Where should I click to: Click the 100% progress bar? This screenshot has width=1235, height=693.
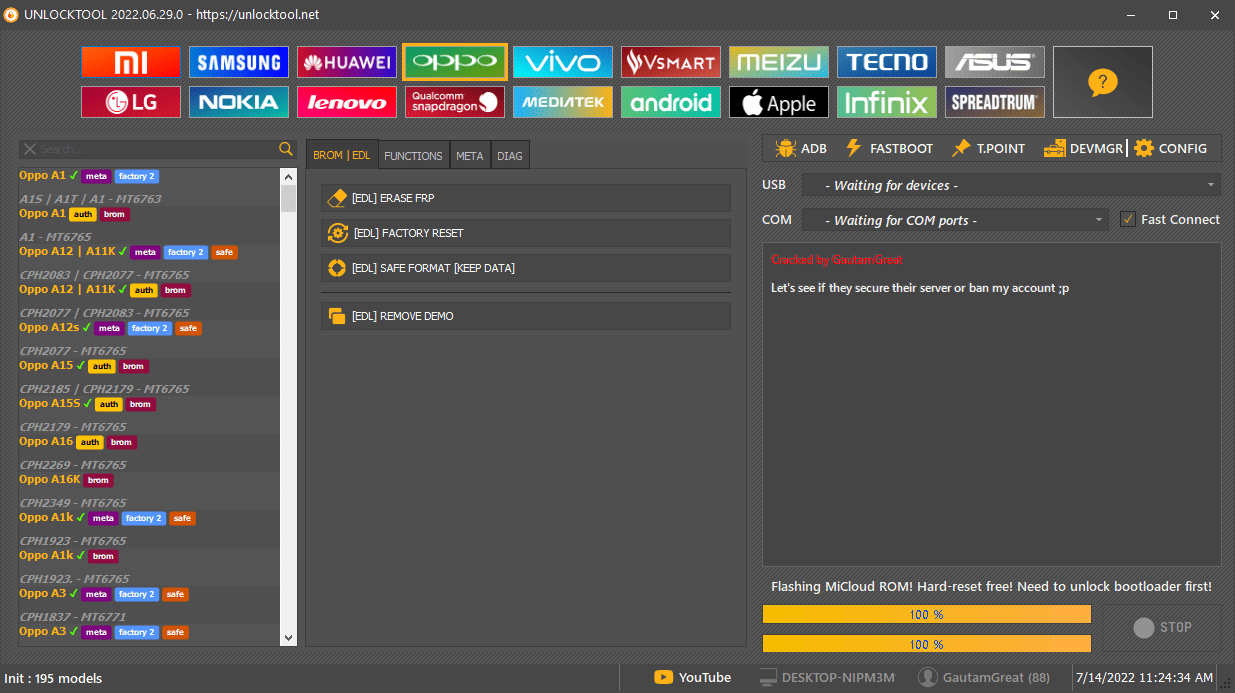click(x=926, y=614)
